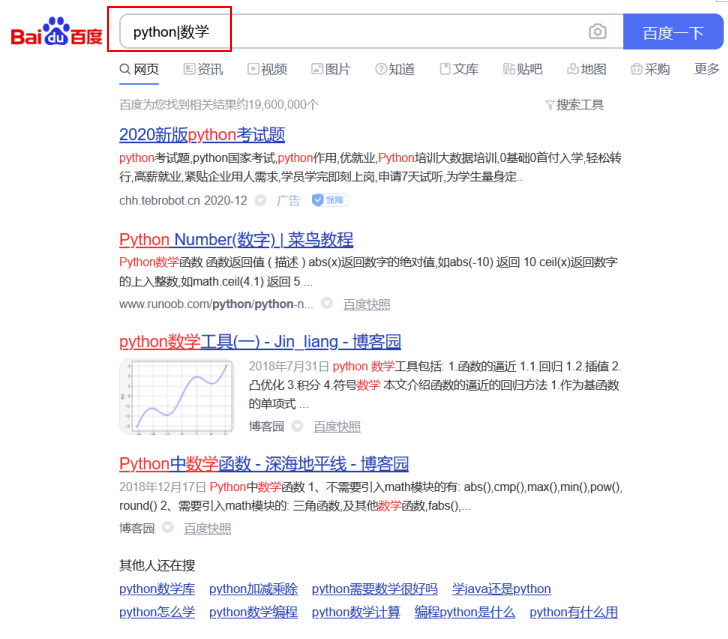Open the 文库 tab
Viewport: 728px width, 639px height.
pyautogui.click(x=459, y=69)
